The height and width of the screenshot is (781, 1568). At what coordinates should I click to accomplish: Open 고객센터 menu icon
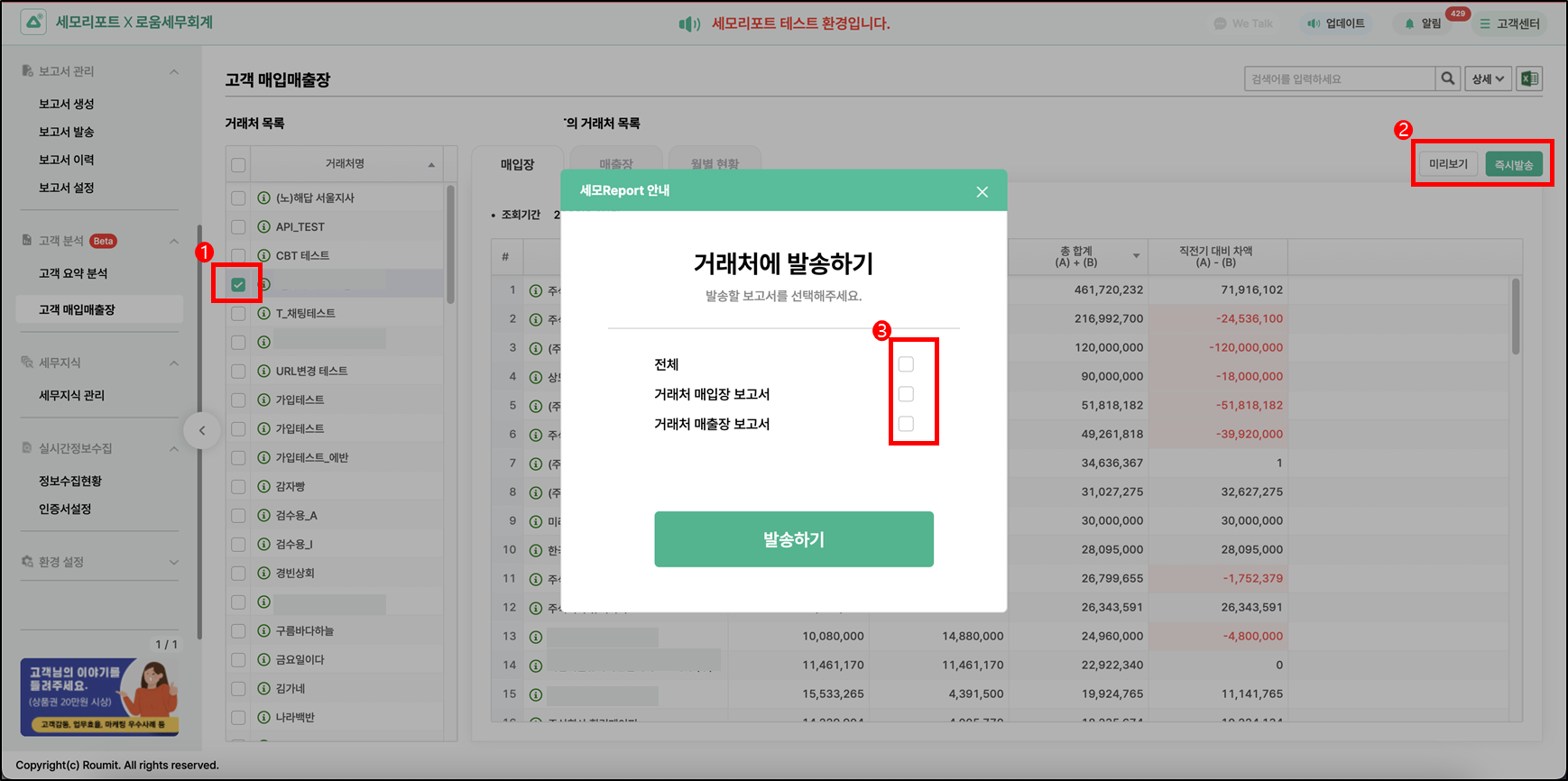point(1485,23)
